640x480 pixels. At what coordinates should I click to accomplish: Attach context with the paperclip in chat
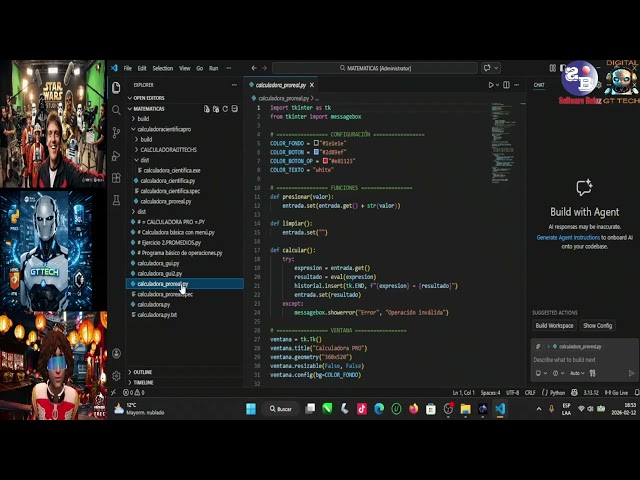tap(538, 347)
